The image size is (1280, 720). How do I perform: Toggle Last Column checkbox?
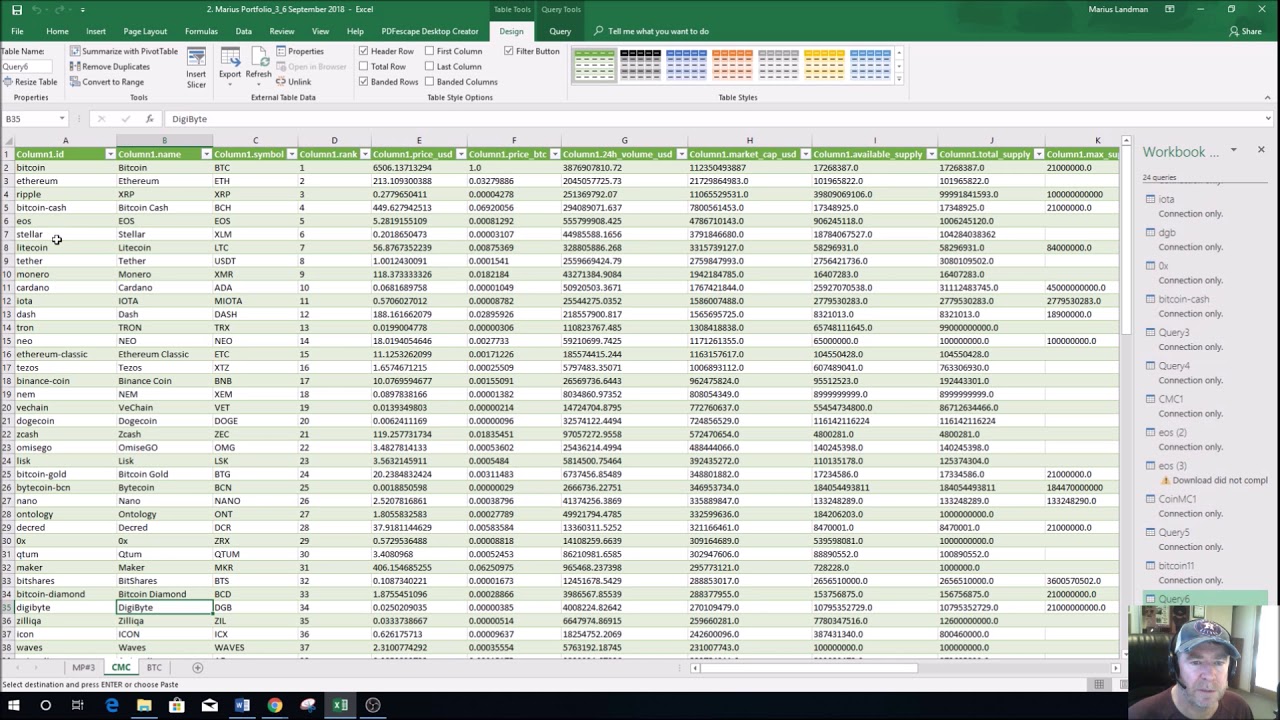coord(429,67)
